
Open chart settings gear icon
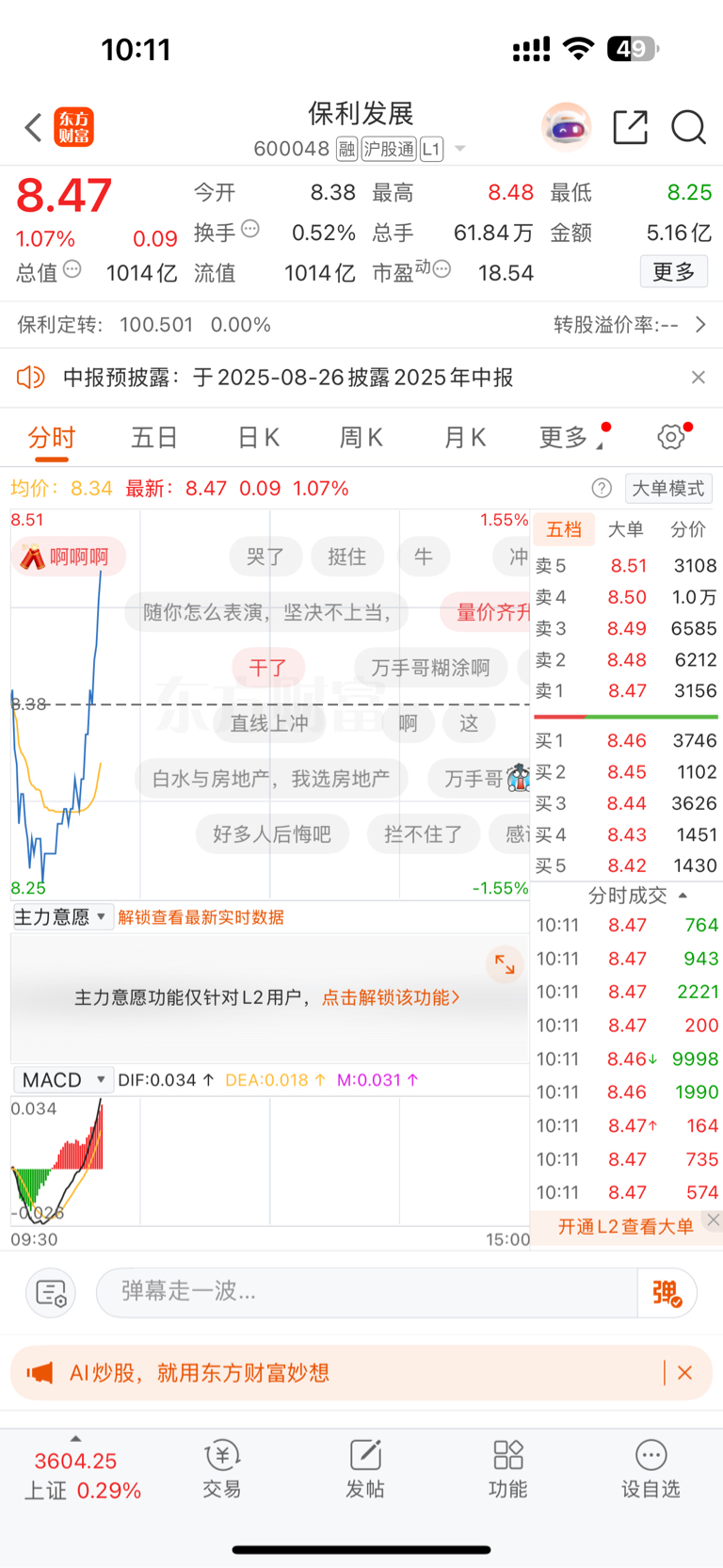point(671,437)
